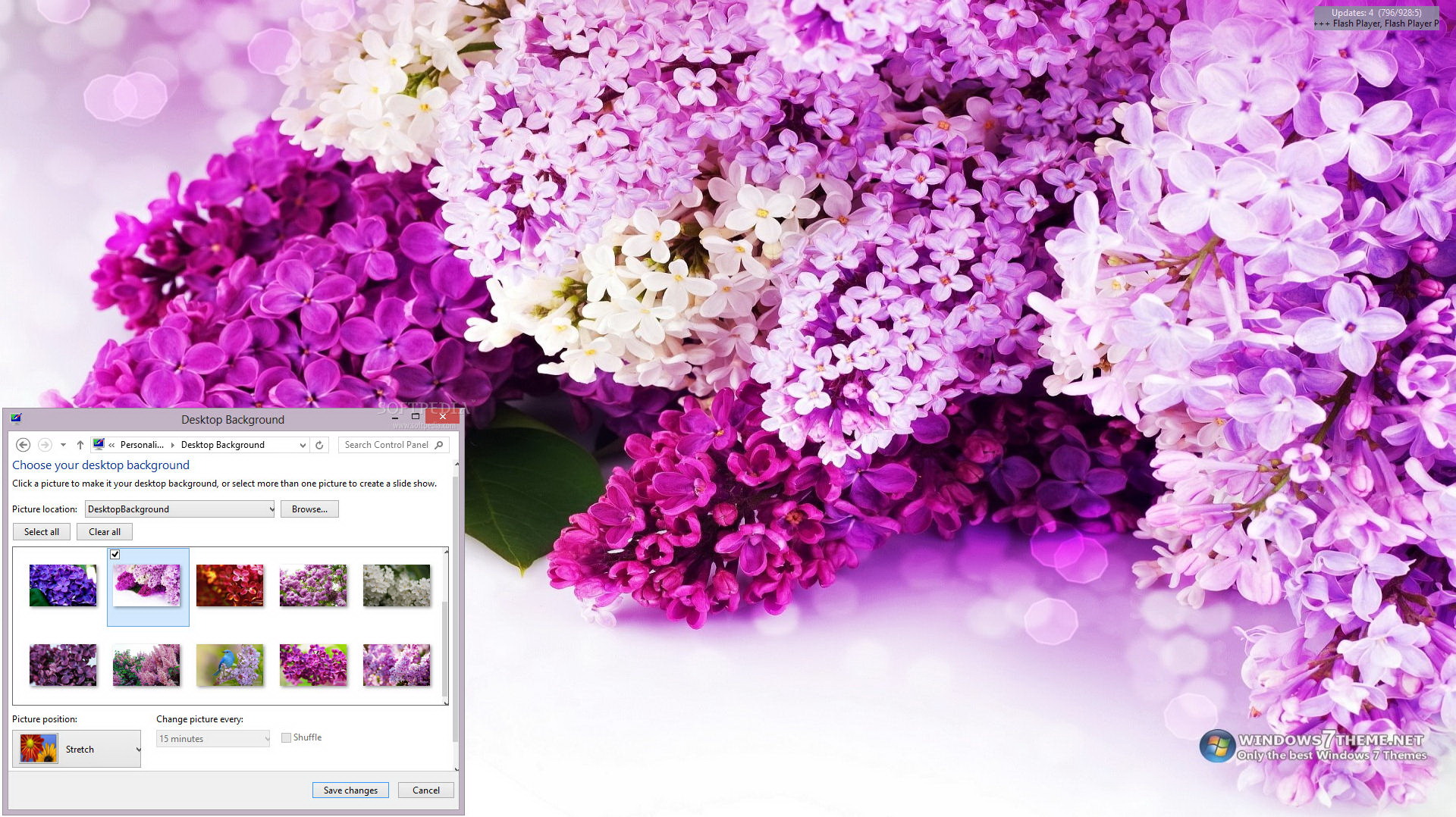Click the Desktop Background window title icon
The height and width of the screenshot is (817, 1456).
click(16, 419)
